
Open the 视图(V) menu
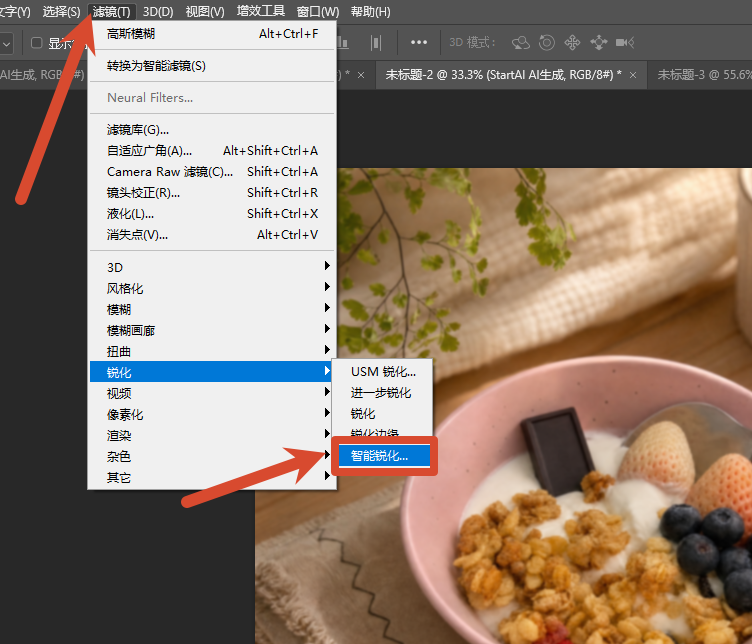pos(205,12)
